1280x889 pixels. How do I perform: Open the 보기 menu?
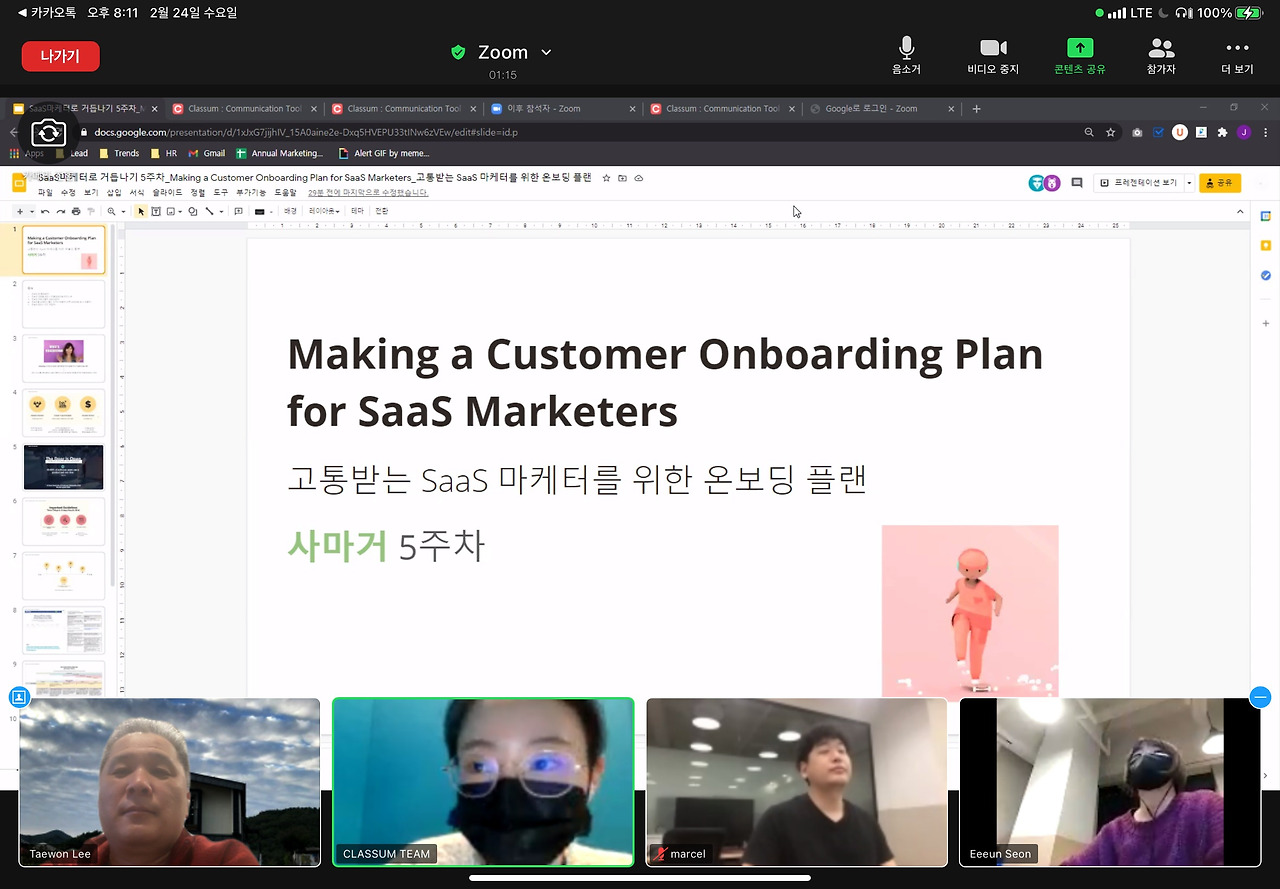click(x=91, y=192)
